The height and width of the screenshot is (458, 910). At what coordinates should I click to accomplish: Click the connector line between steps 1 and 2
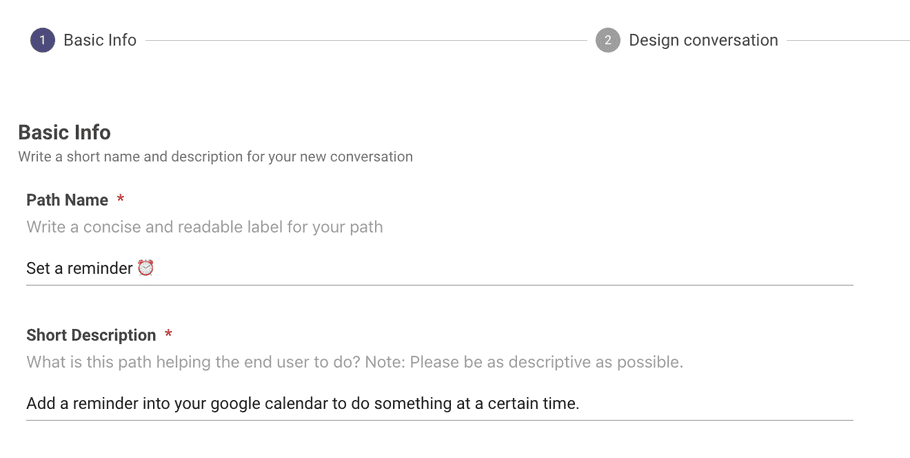pos(366,41)
